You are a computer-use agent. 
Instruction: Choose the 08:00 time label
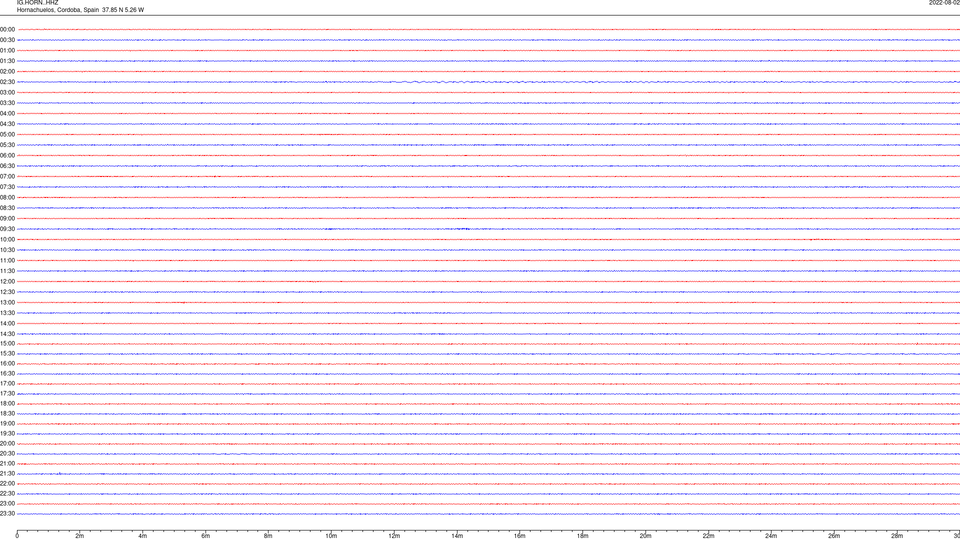click(x=7, y=197)
